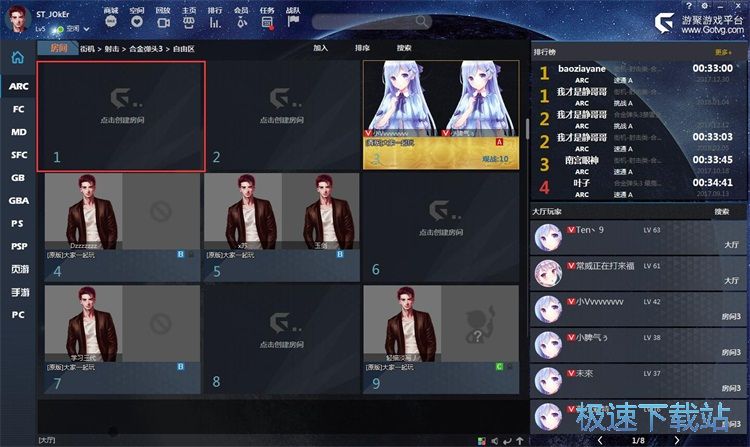Viewport: 750px width, 447px height.
Task: Open the 空间 heart icon
Action: tap(137, 22)
